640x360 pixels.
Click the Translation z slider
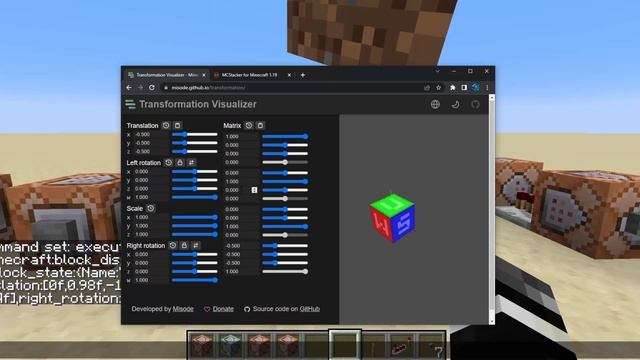pos(195,151)
